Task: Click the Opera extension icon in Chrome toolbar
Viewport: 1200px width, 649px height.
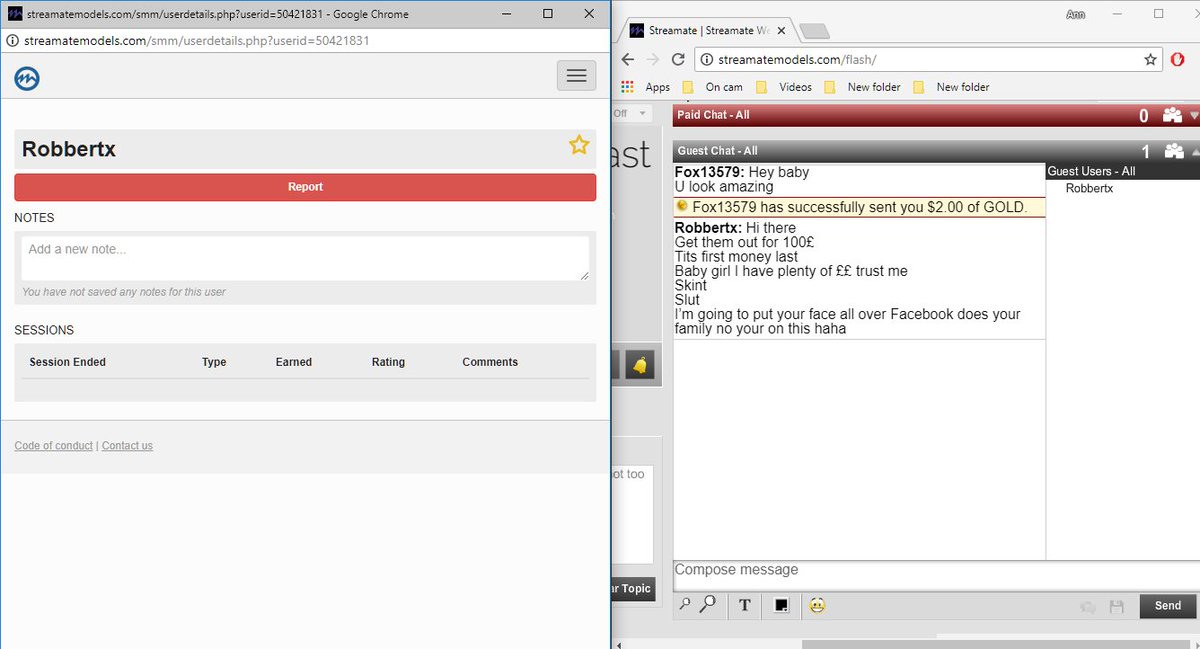Action: pyautogui.click(x=1178, y=59)
